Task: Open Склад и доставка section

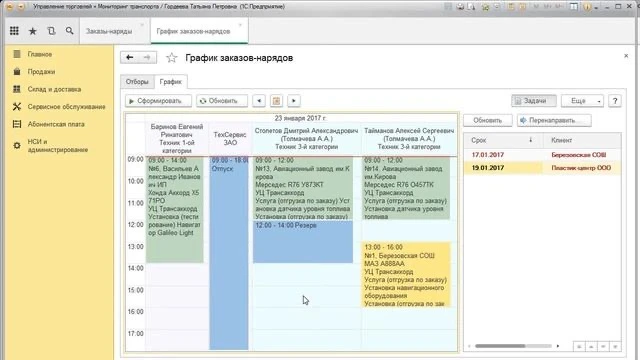Action: [54, 89]
